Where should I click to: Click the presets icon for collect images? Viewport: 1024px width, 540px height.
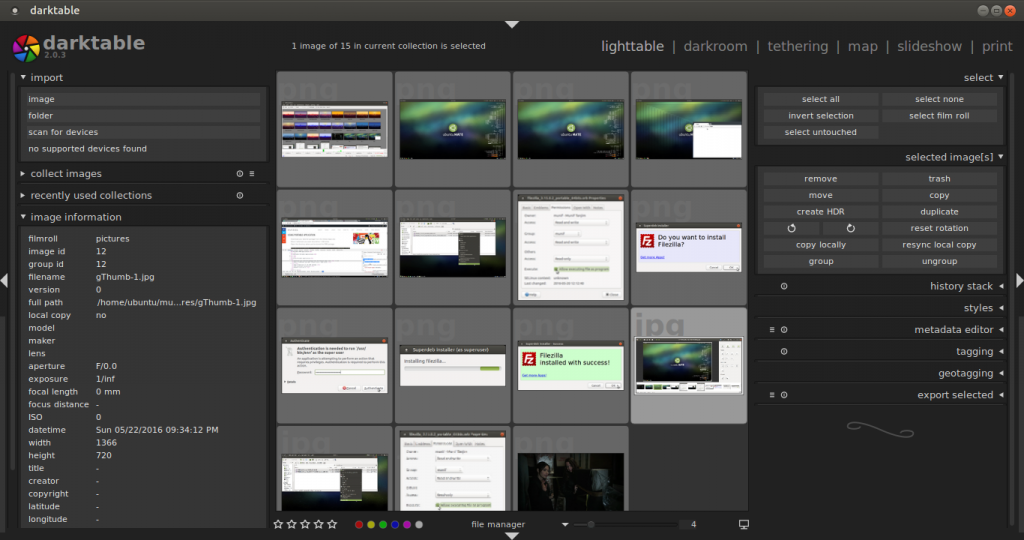click(252, 174)
